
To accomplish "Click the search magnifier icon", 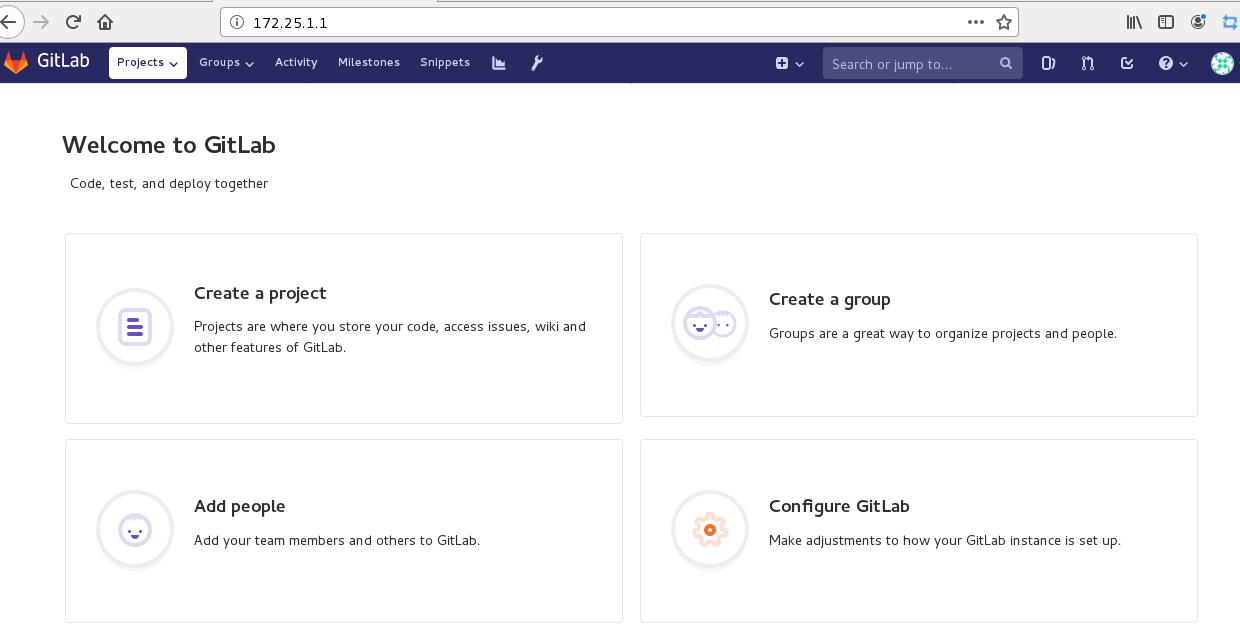I will coord(1006,63).
